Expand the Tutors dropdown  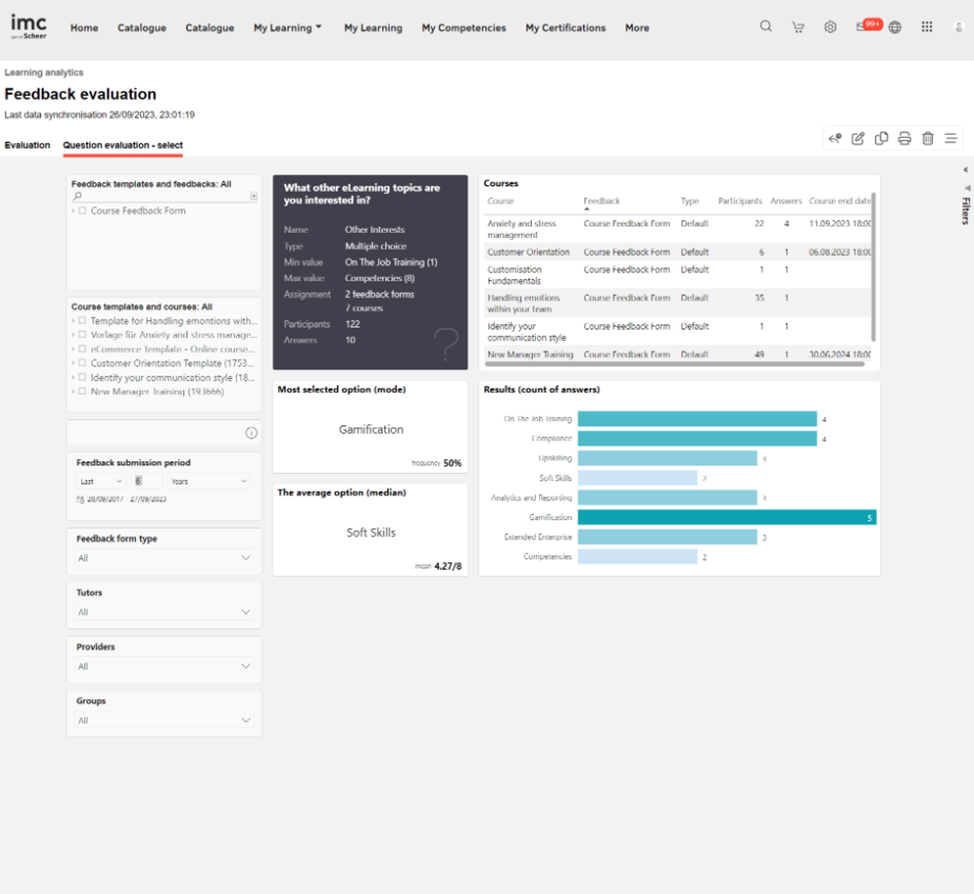(164, 612)
